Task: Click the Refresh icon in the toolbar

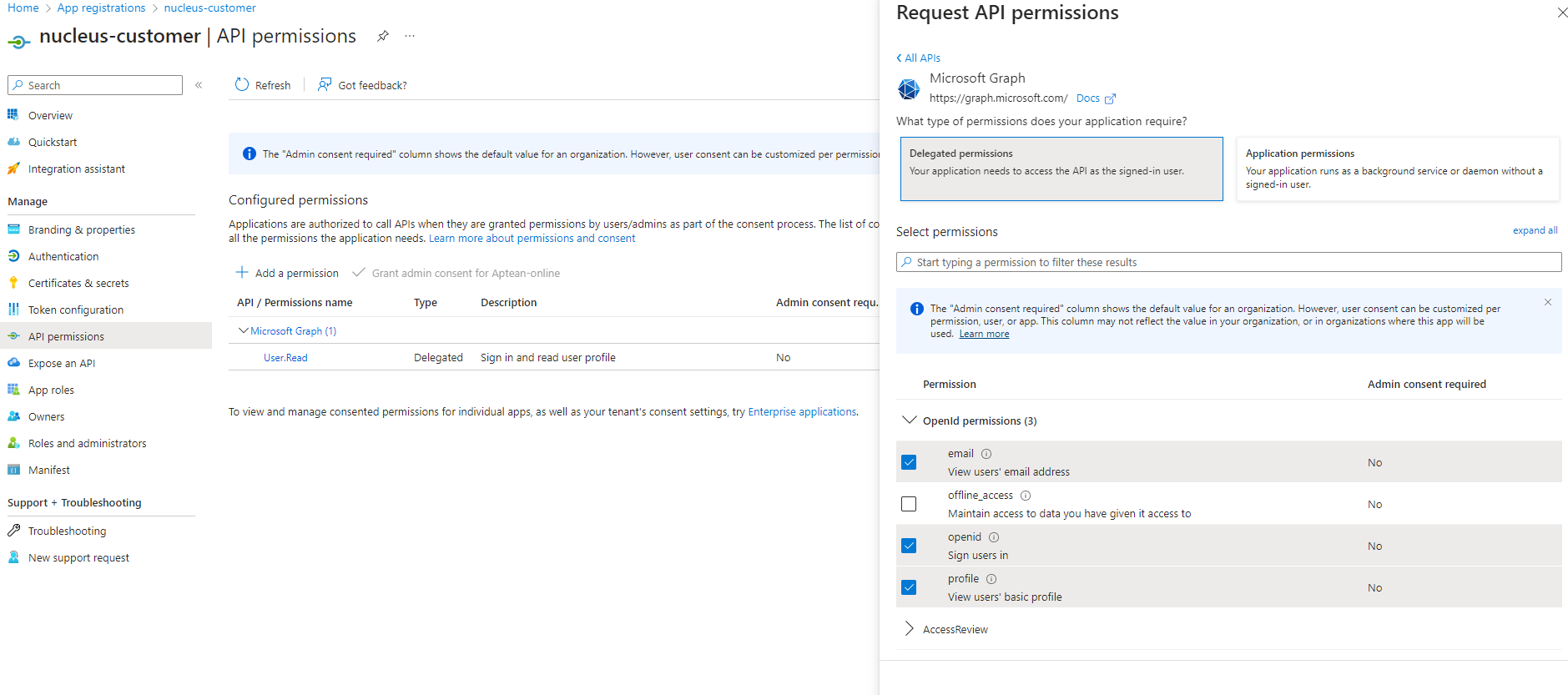Action: (242, 84)
